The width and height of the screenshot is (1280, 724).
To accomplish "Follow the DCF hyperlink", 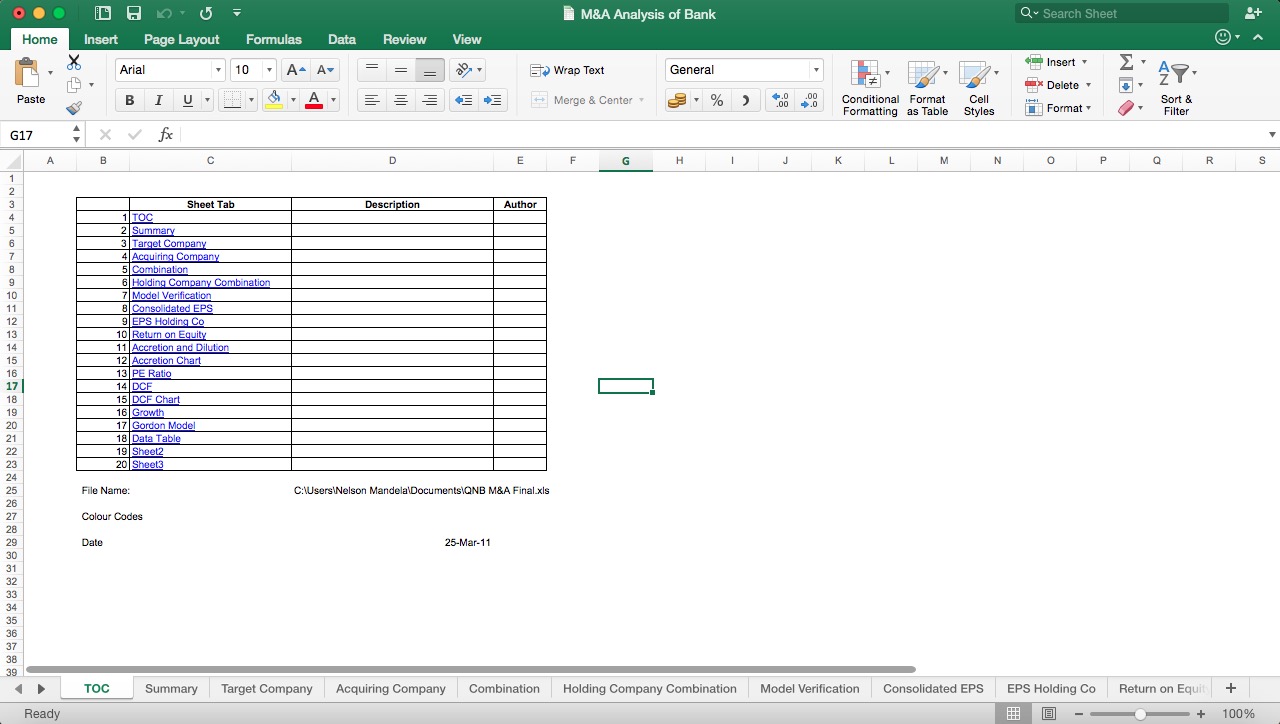I will [141, 386].
